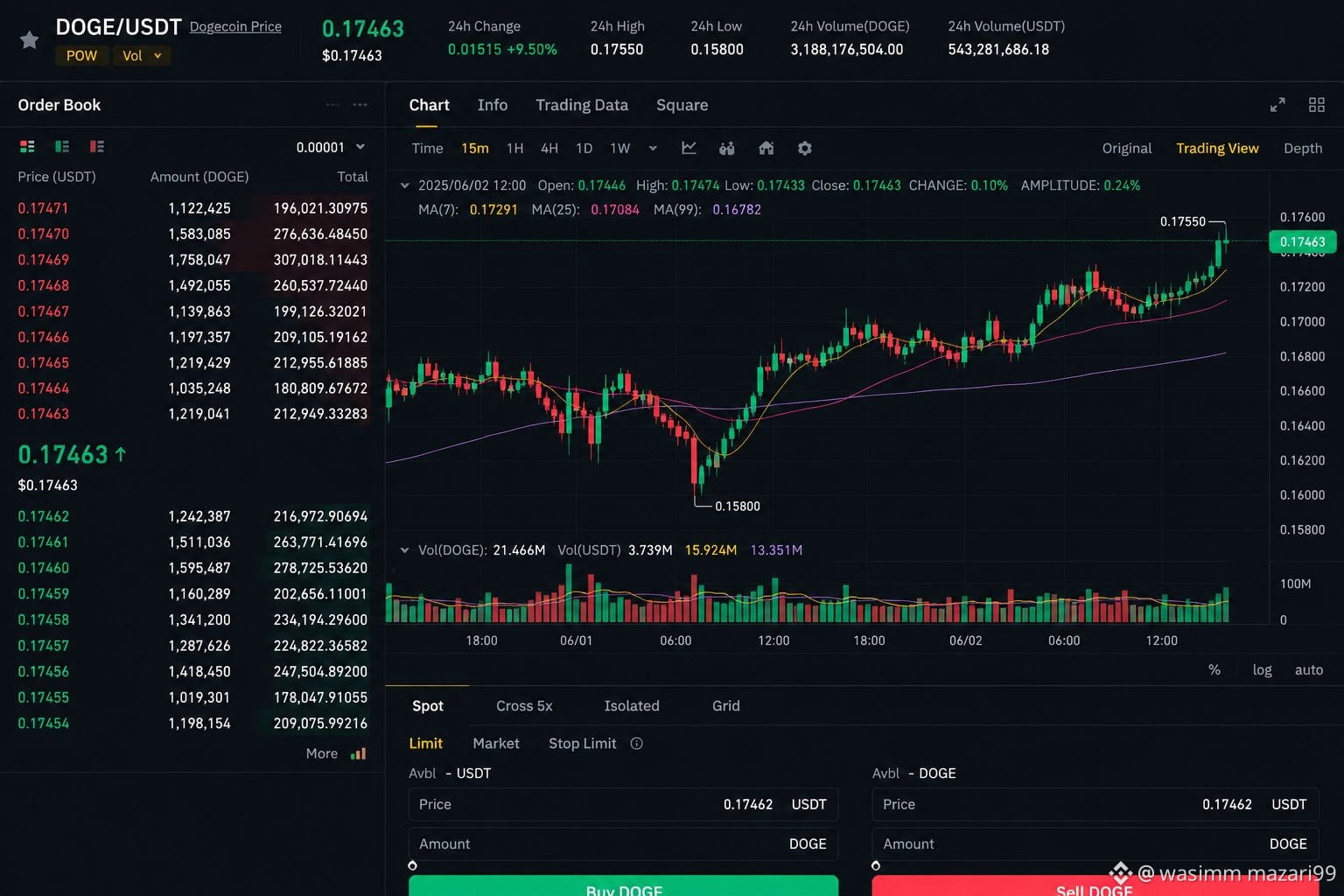Focus the buy Price USDT field
Image resolution: width=1344 pixels, height=896 pixels.
point(623,804)
